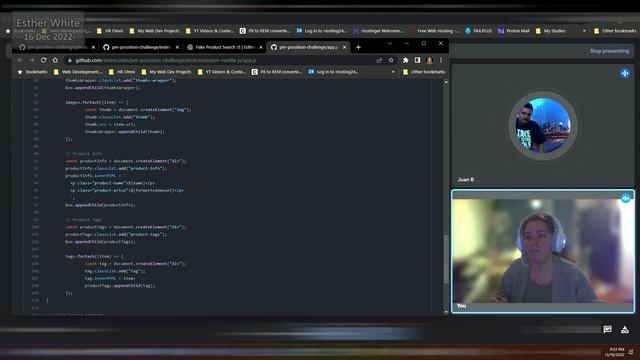Click the taskbar clock

coord(615,352)
